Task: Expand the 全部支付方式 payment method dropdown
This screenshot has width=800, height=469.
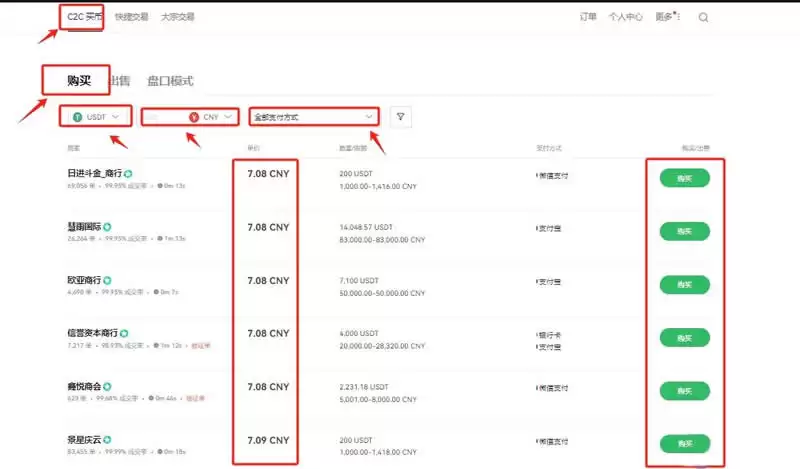Action: (314, 117)
